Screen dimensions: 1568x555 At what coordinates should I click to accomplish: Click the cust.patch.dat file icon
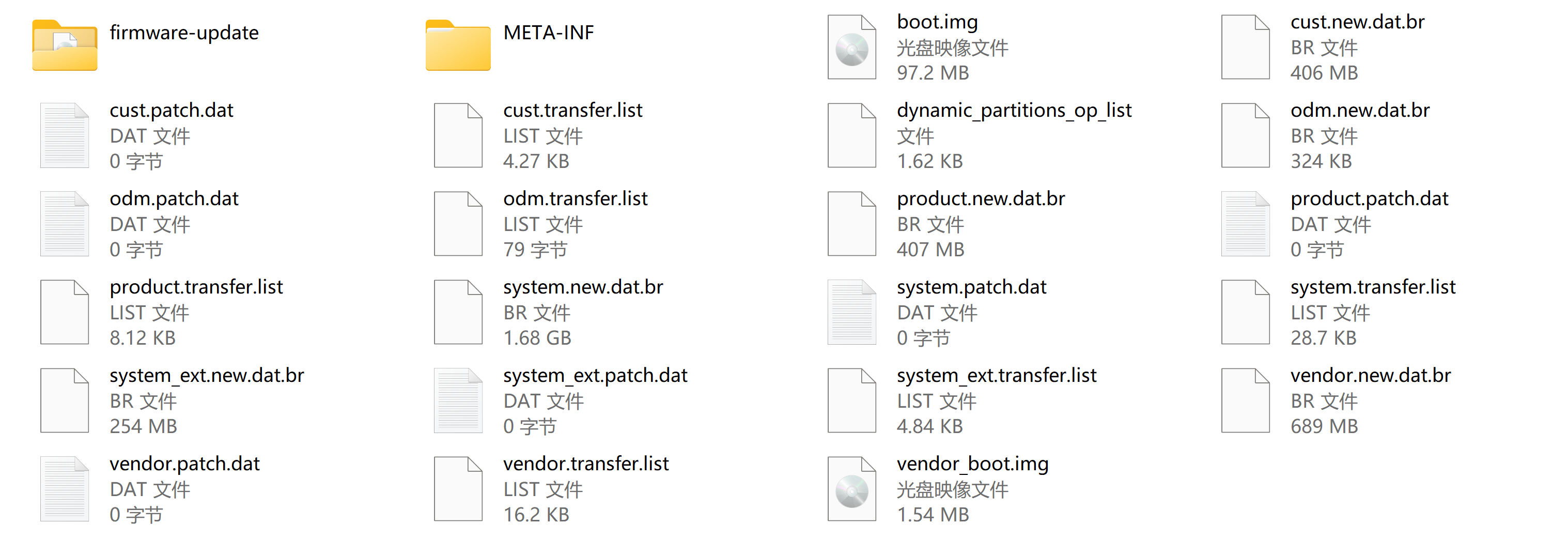65,136
